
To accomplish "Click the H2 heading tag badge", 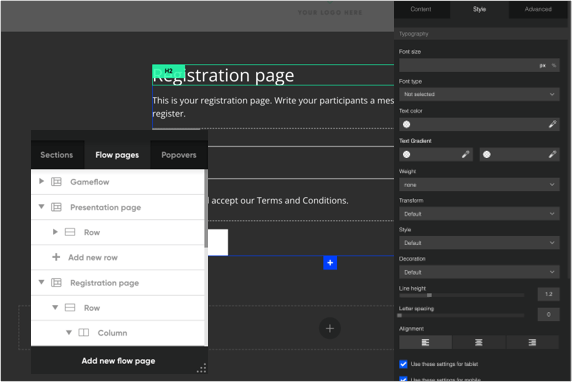I will coord(169,70).
